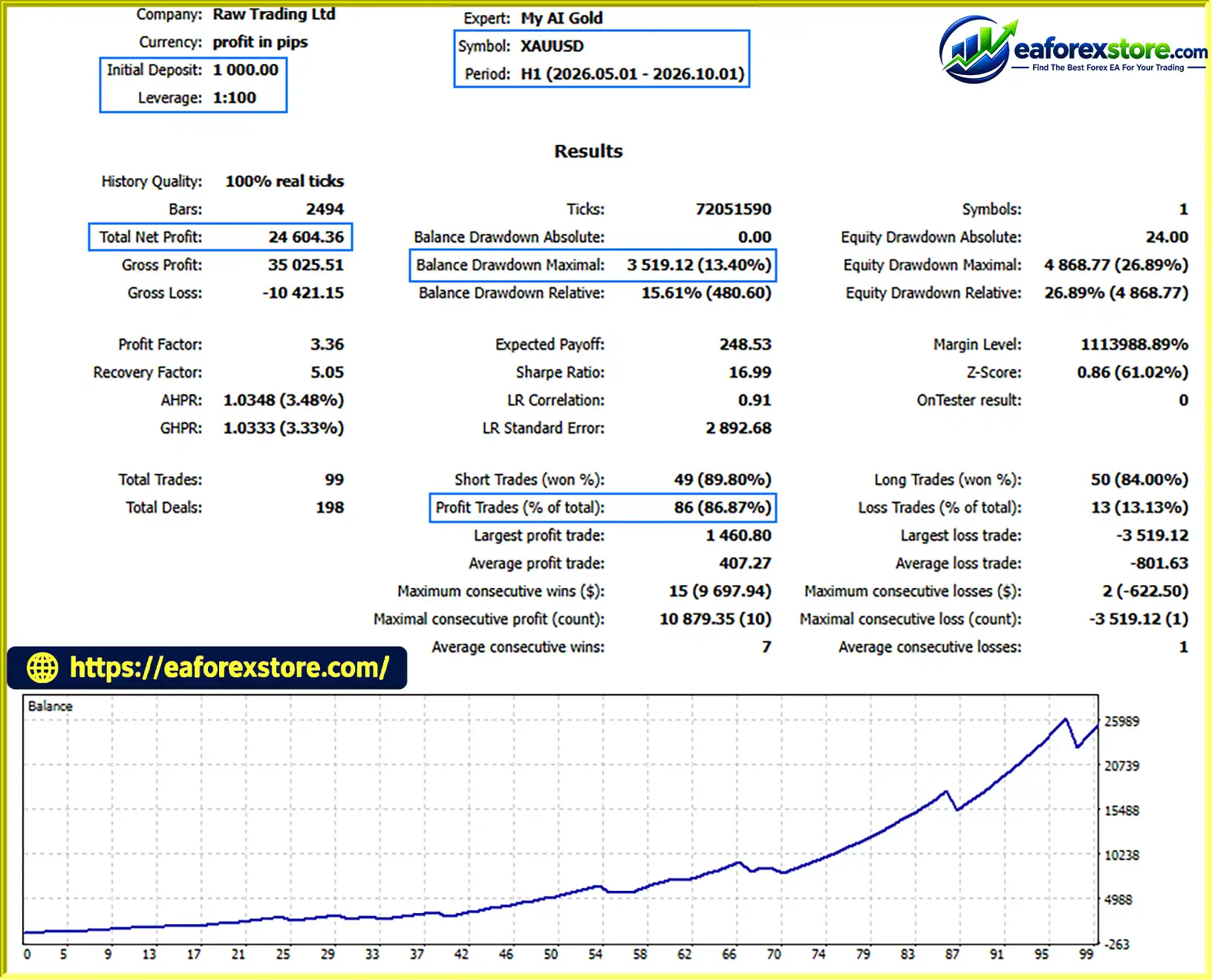This screenshot has width=1212, height=980.
Task: Click the Results heading
Action: click(x=588, y=151)
